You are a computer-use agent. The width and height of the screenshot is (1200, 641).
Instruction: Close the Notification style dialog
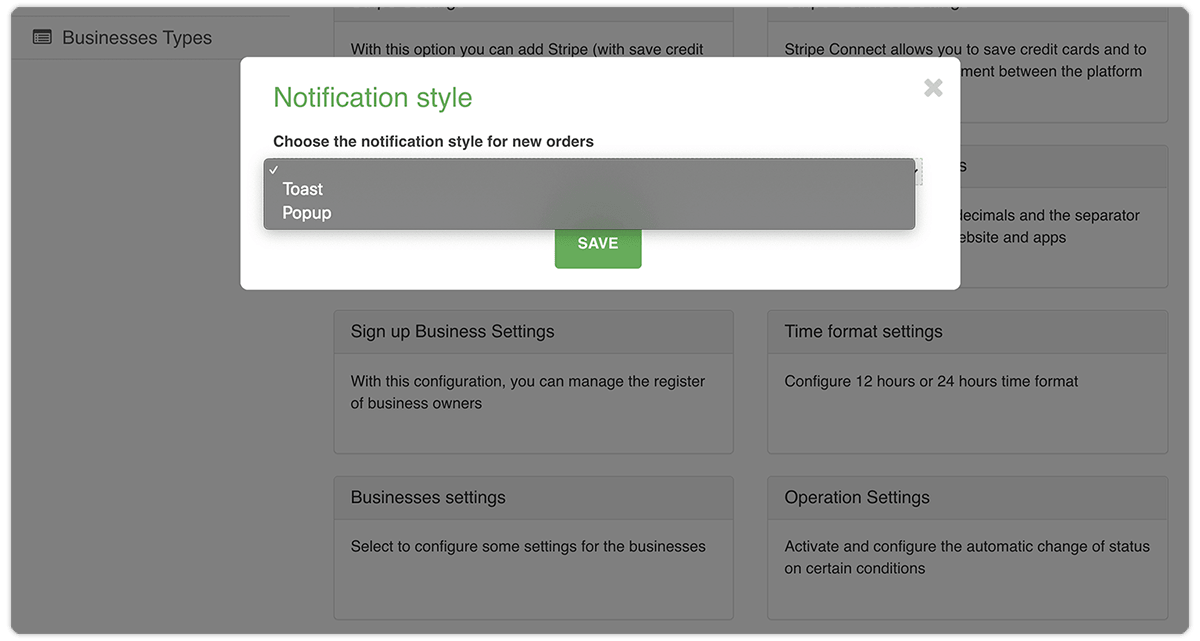point(933,88)
